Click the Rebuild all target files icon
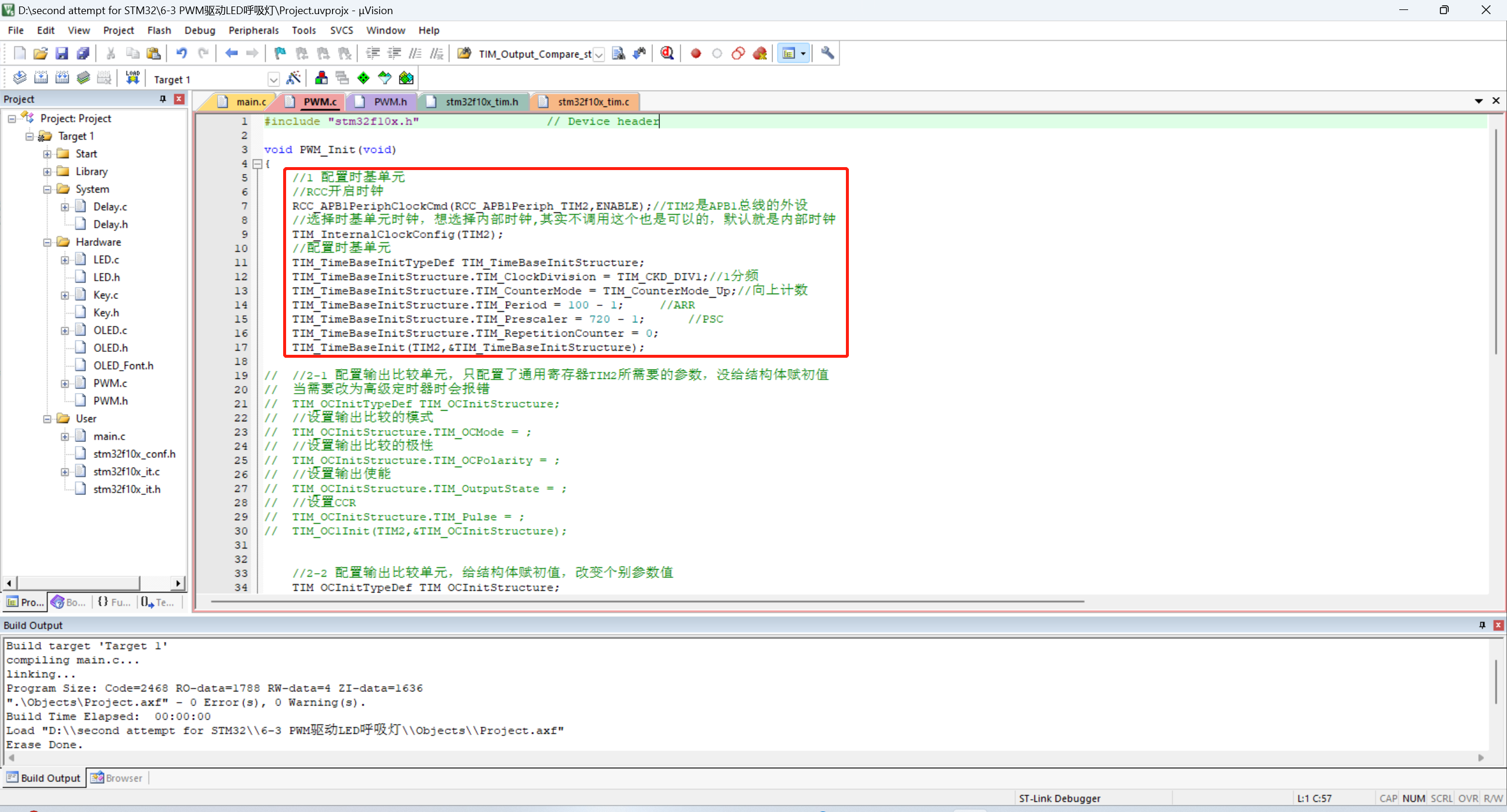The image size is (1507, 812). click(x=62, y=78)
